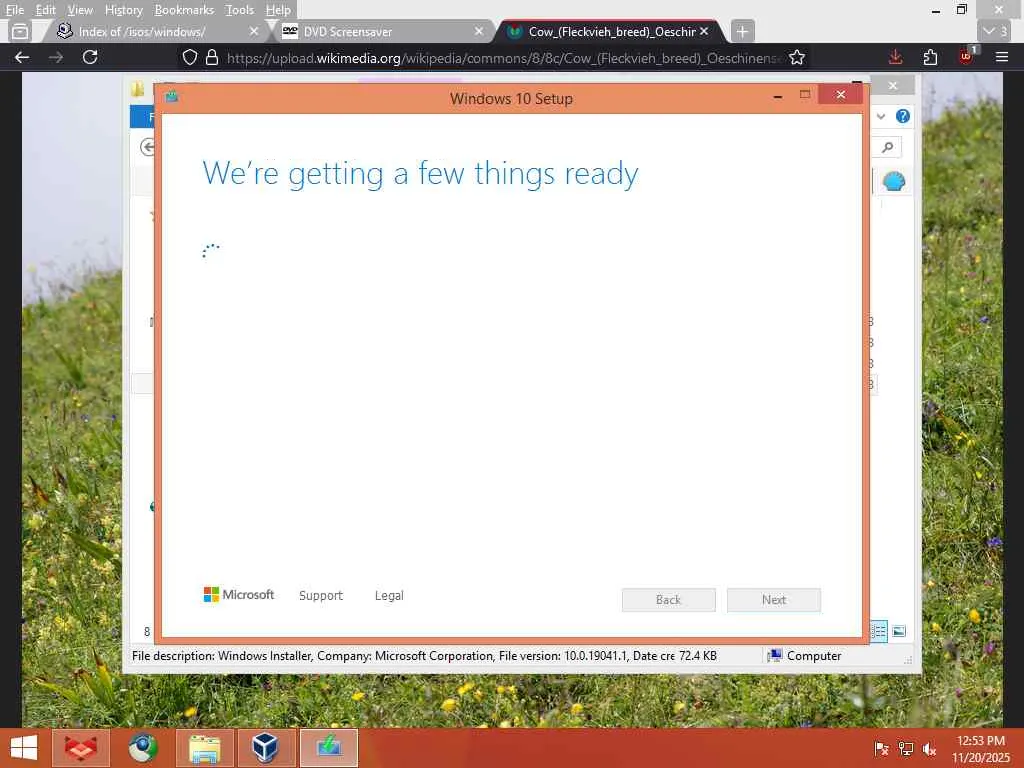Select the Windows Setup taskbar icon
This screenshot has height=768, width=1024.
click(x=328, y=748)
